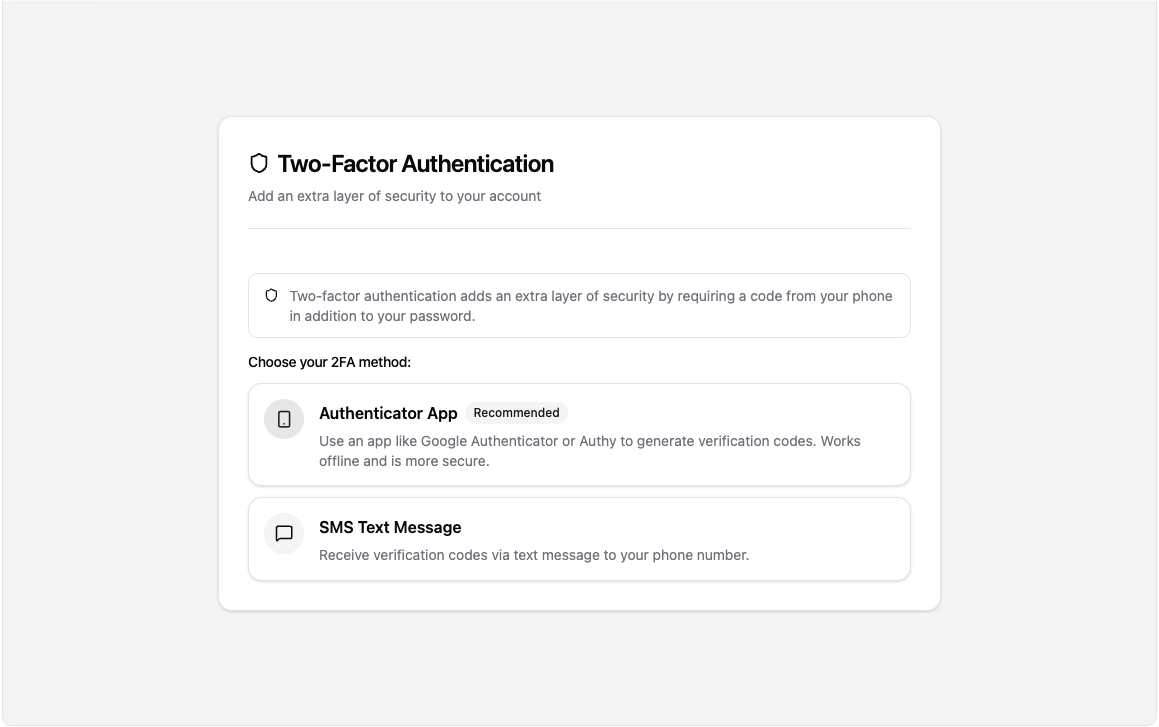Click the shield icon beside the page title
Screen dimensions: 1159x727
[x=259, y=164]
